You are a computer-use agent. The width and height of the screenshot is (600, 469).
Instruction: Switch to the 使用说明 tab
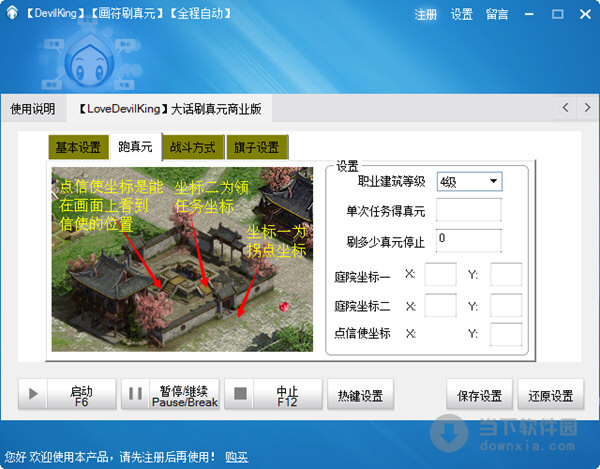point(33,109)
